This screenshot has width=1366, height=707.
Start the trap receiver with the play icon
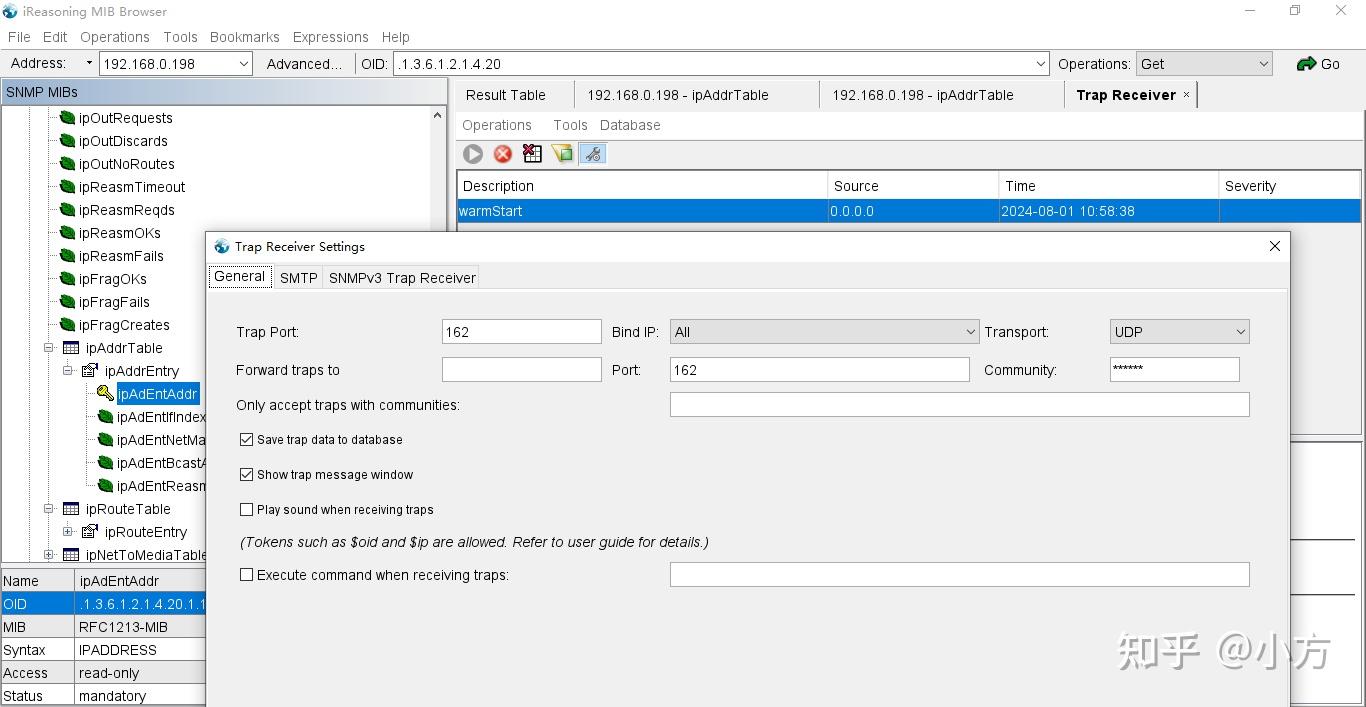[472, 153]
